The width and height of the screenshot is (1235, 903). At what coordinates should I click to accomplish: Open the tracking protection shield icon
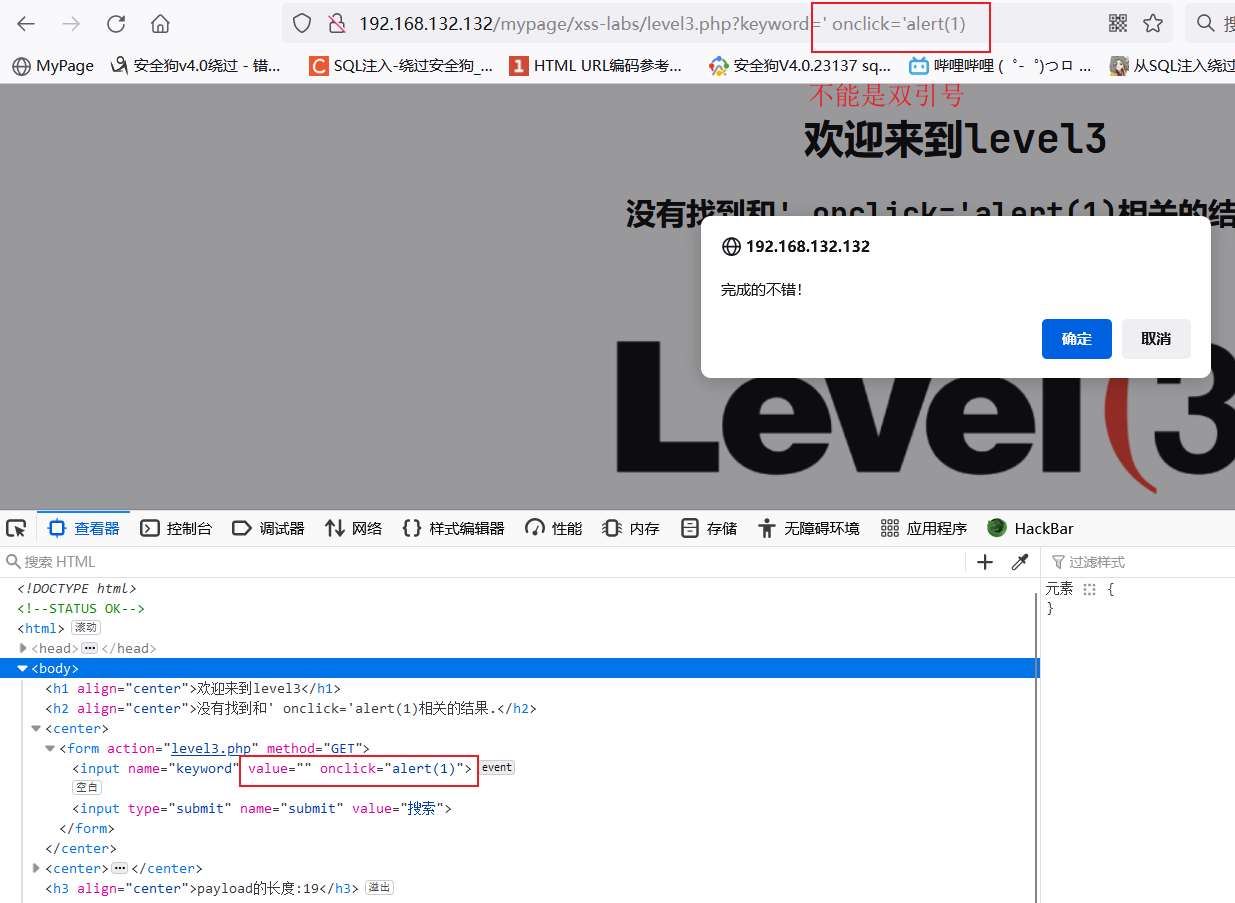pyautogui.click(x=301, y=22)
